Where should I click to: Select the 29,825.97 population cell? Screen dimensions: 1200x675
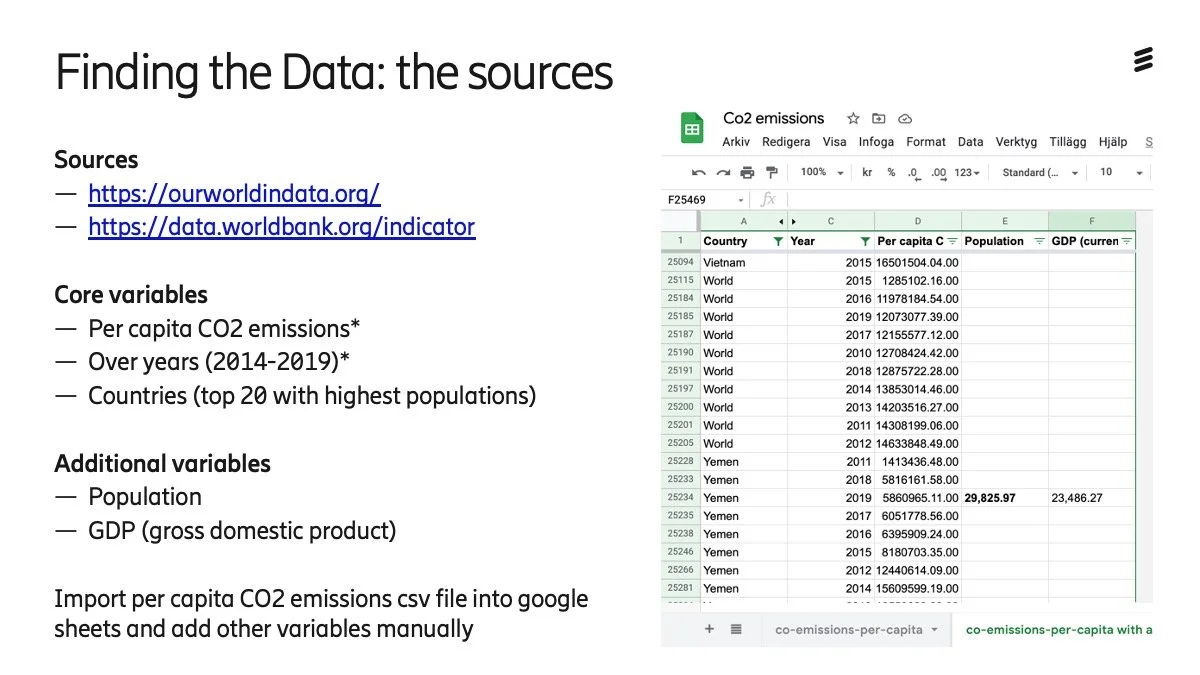[1005, 498]
